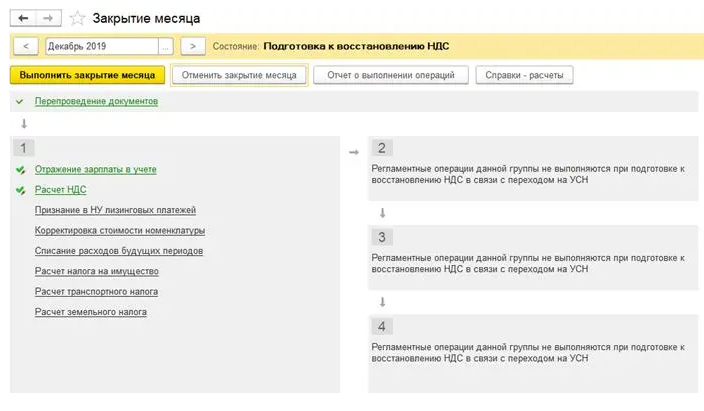Open Расчет транспортного налога operation
The image size is (704, 411).
click(x=97, y=292)
